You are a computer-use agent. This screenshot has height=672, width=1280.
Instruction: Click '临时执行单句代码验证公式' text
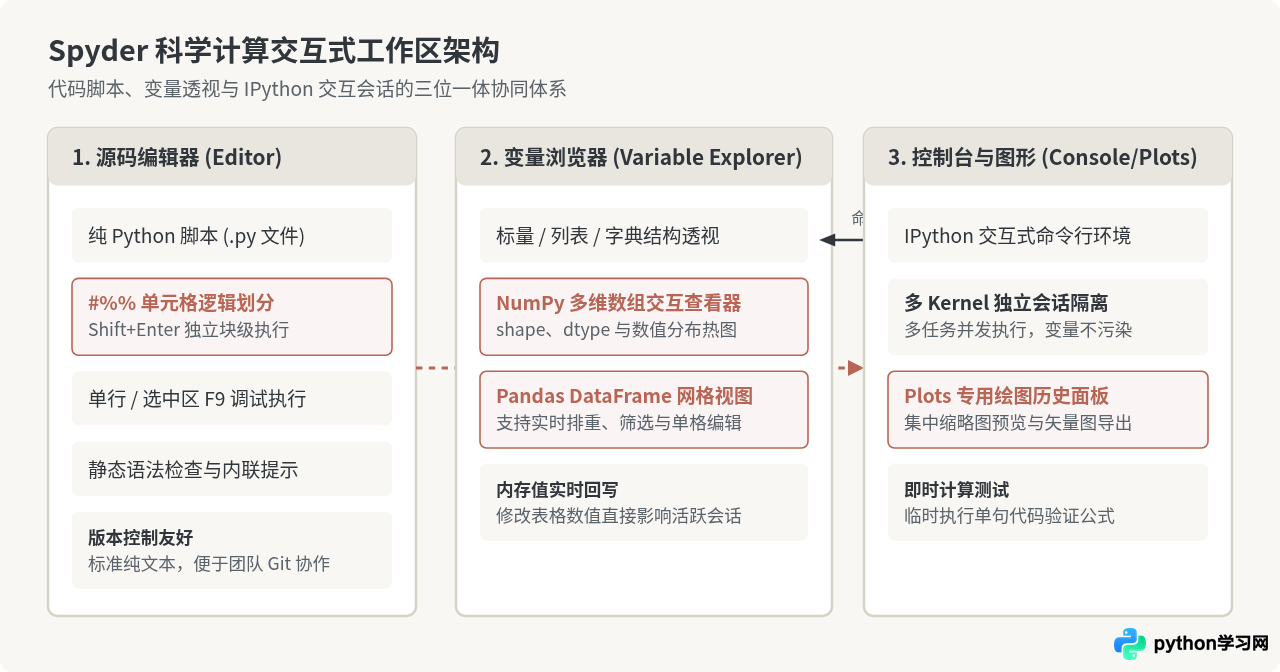coord(1009,516)
